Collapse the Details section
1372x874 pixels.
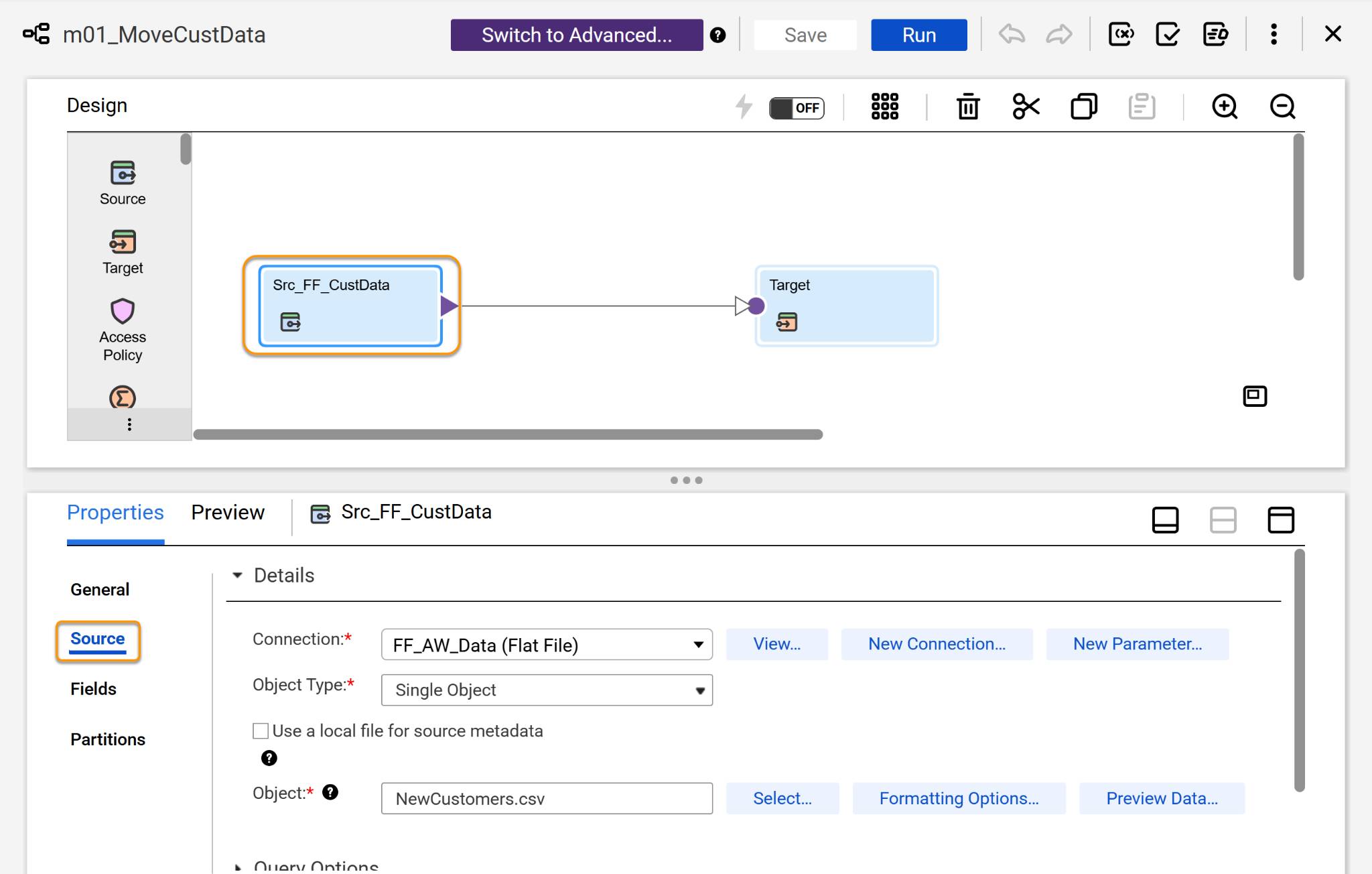tap(237, 575)
